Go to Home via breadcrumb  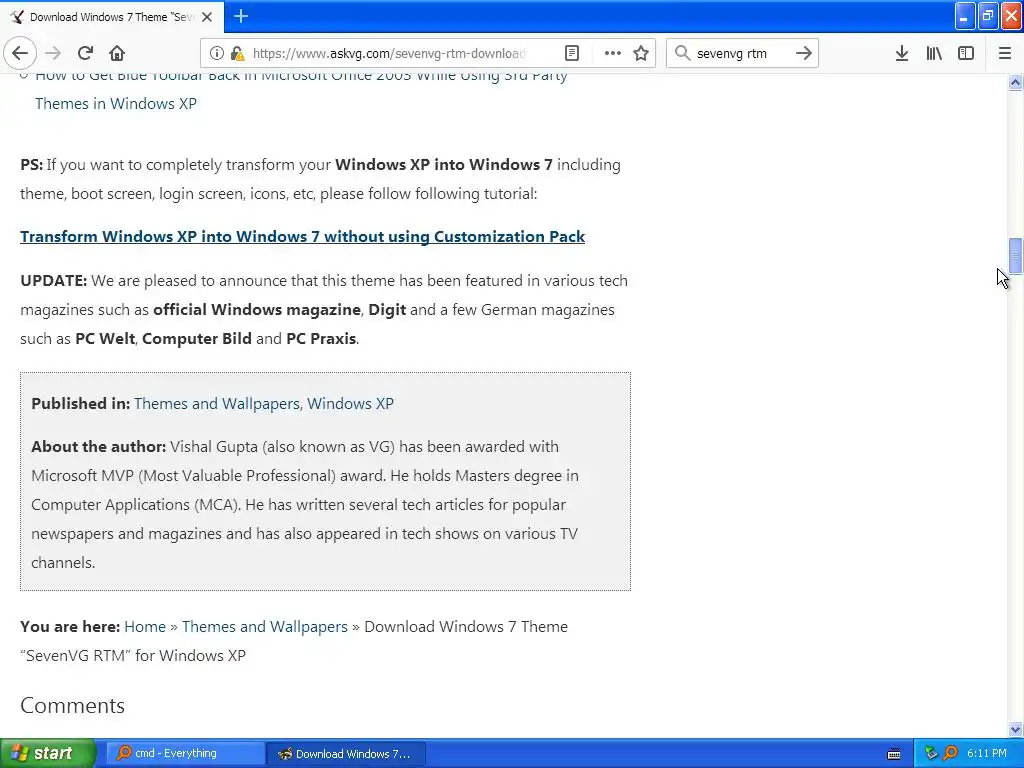(x=144, y=626)
